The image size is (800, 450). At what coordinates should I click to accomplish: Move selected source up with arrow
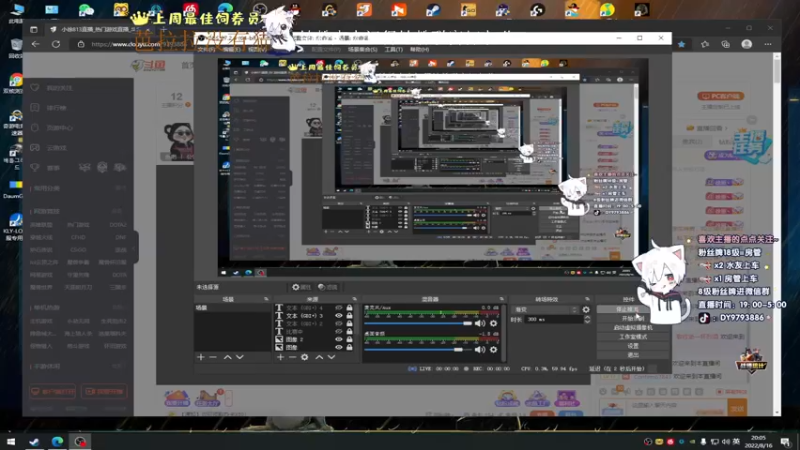coord(319,357)
